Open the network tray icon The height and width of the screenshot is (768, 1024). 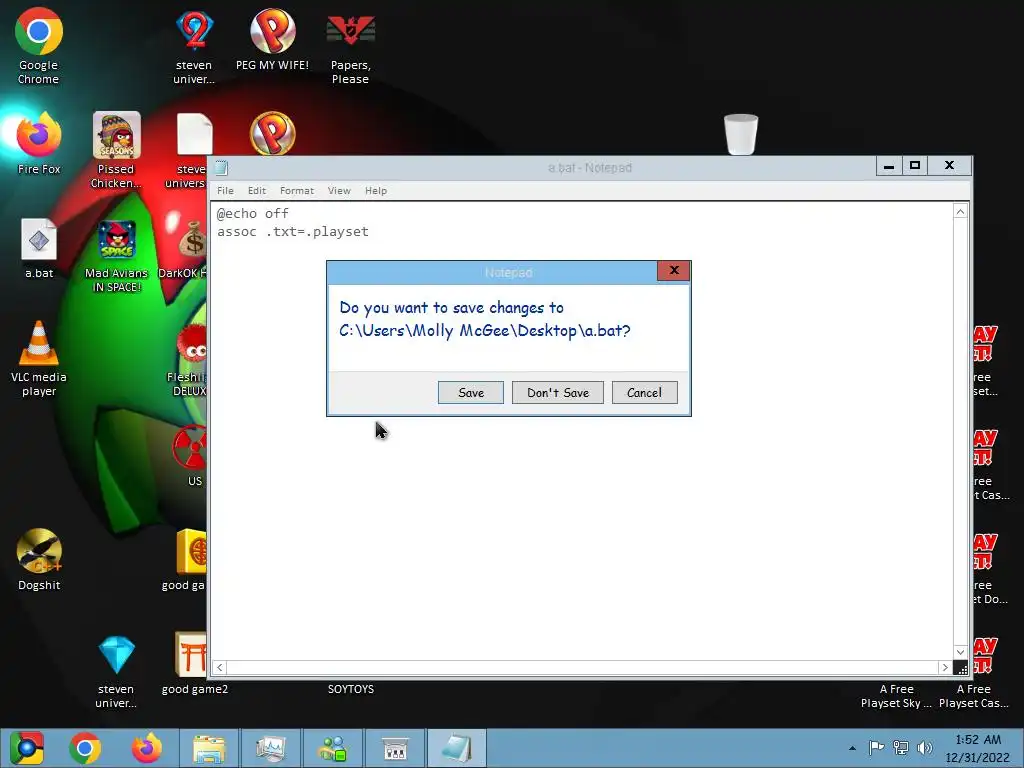901,748
